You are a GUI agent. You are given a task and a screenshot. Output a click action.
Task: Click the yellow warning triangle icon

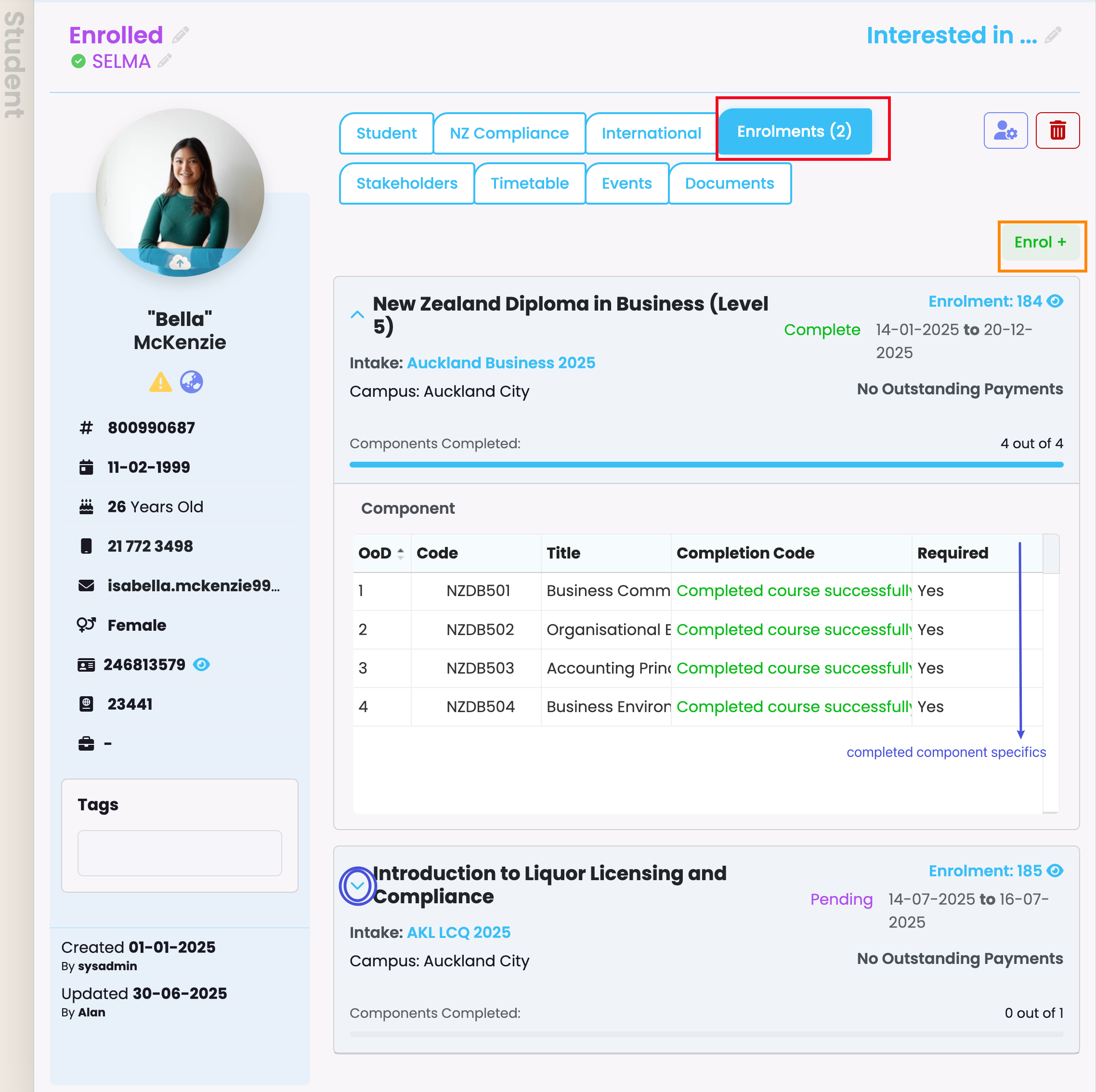tap(160, 382)
